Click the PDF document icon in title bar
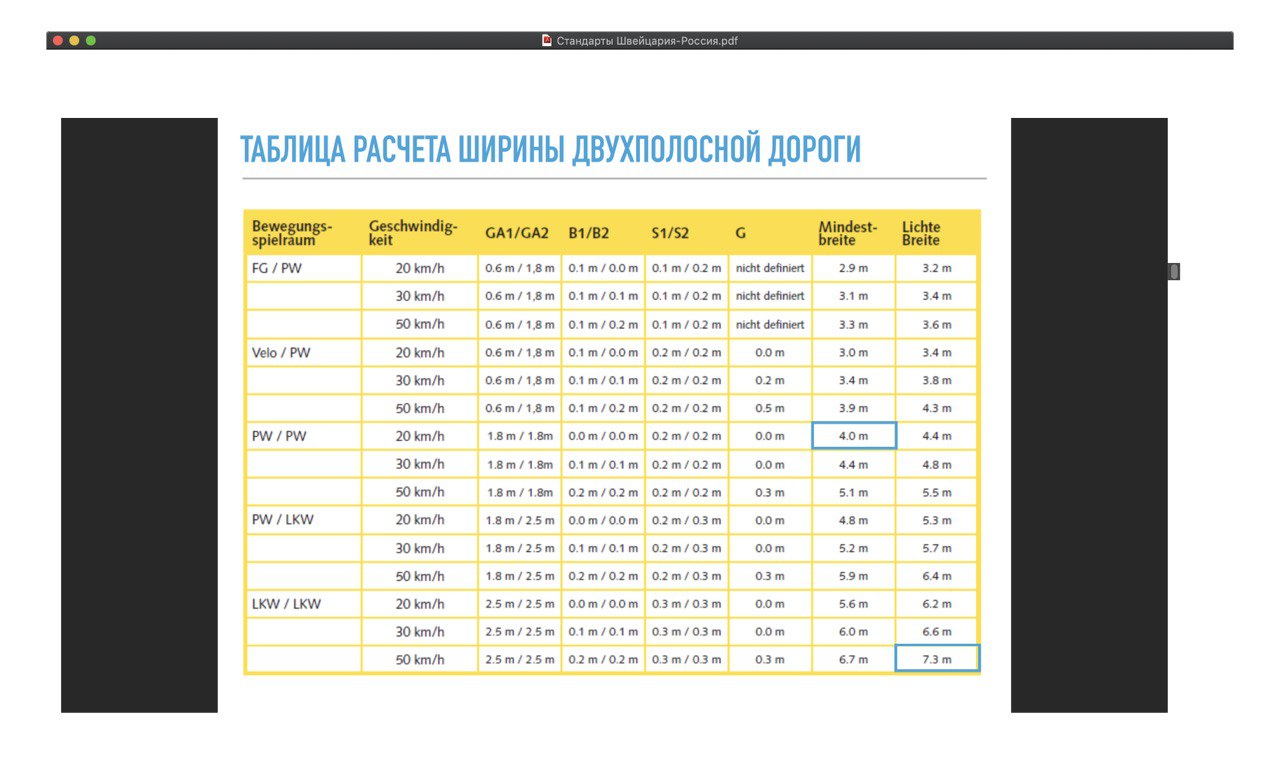 (547, 41)
